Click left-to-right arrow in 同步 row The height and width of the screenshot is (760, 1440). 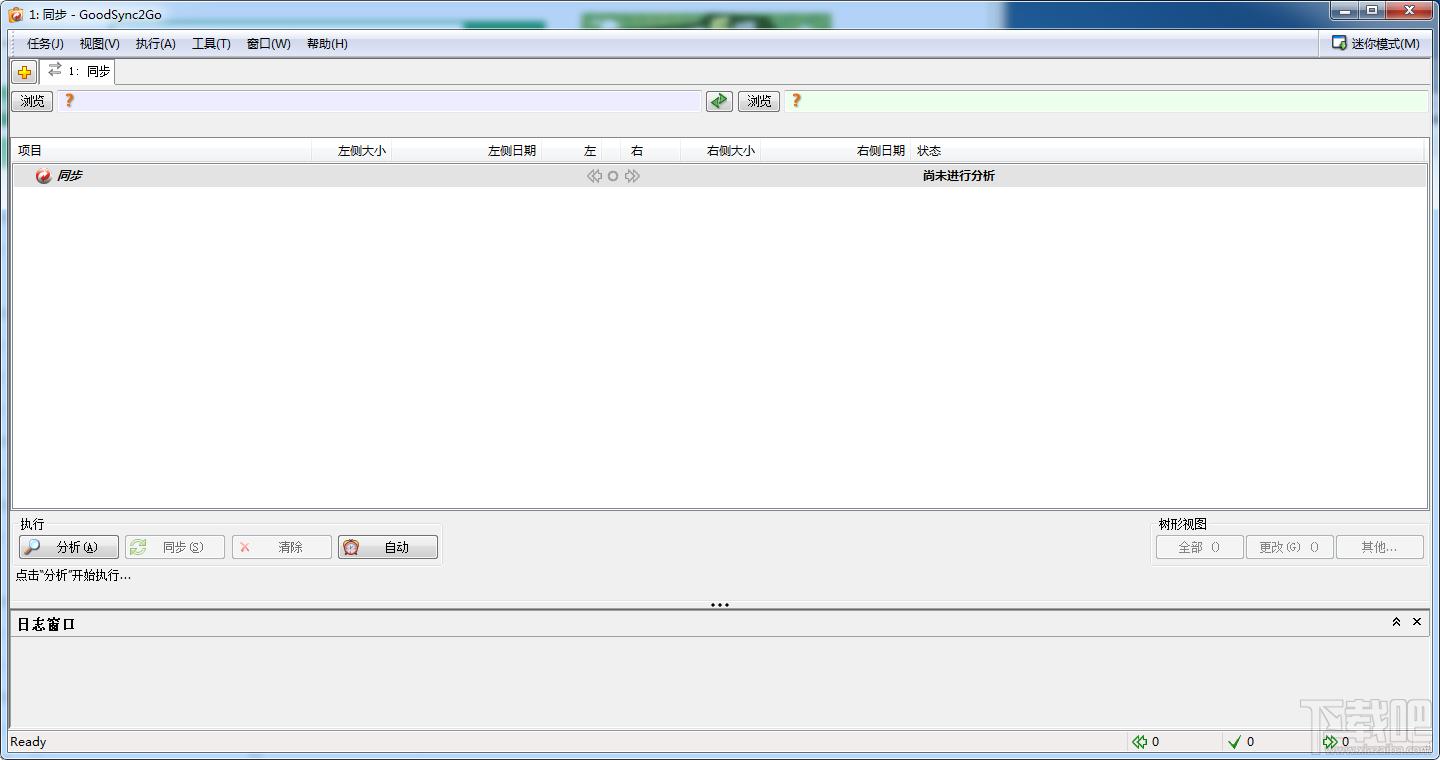pos(632,176)
